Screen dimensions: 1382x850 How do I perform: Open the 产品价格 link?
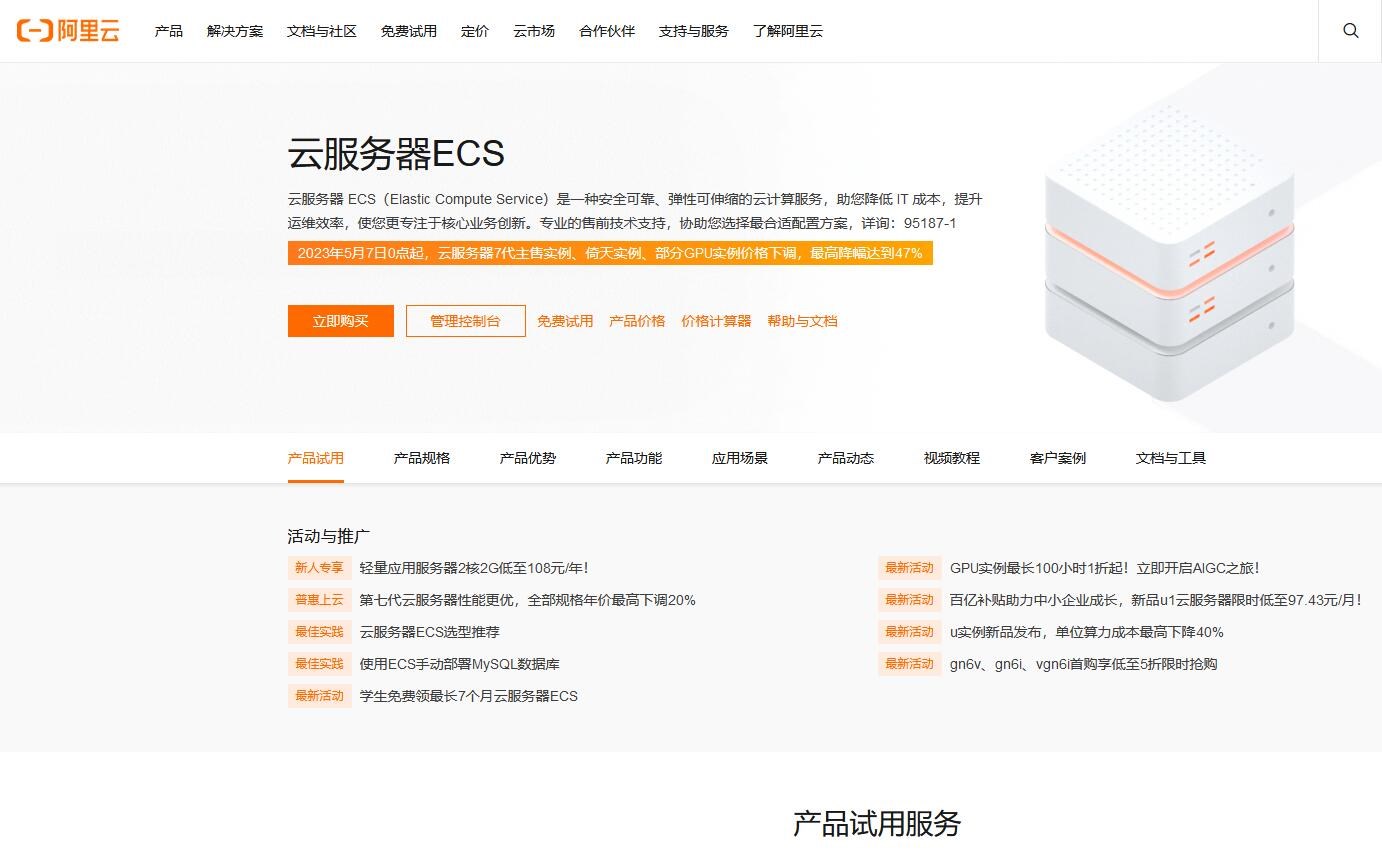point(637,321)
